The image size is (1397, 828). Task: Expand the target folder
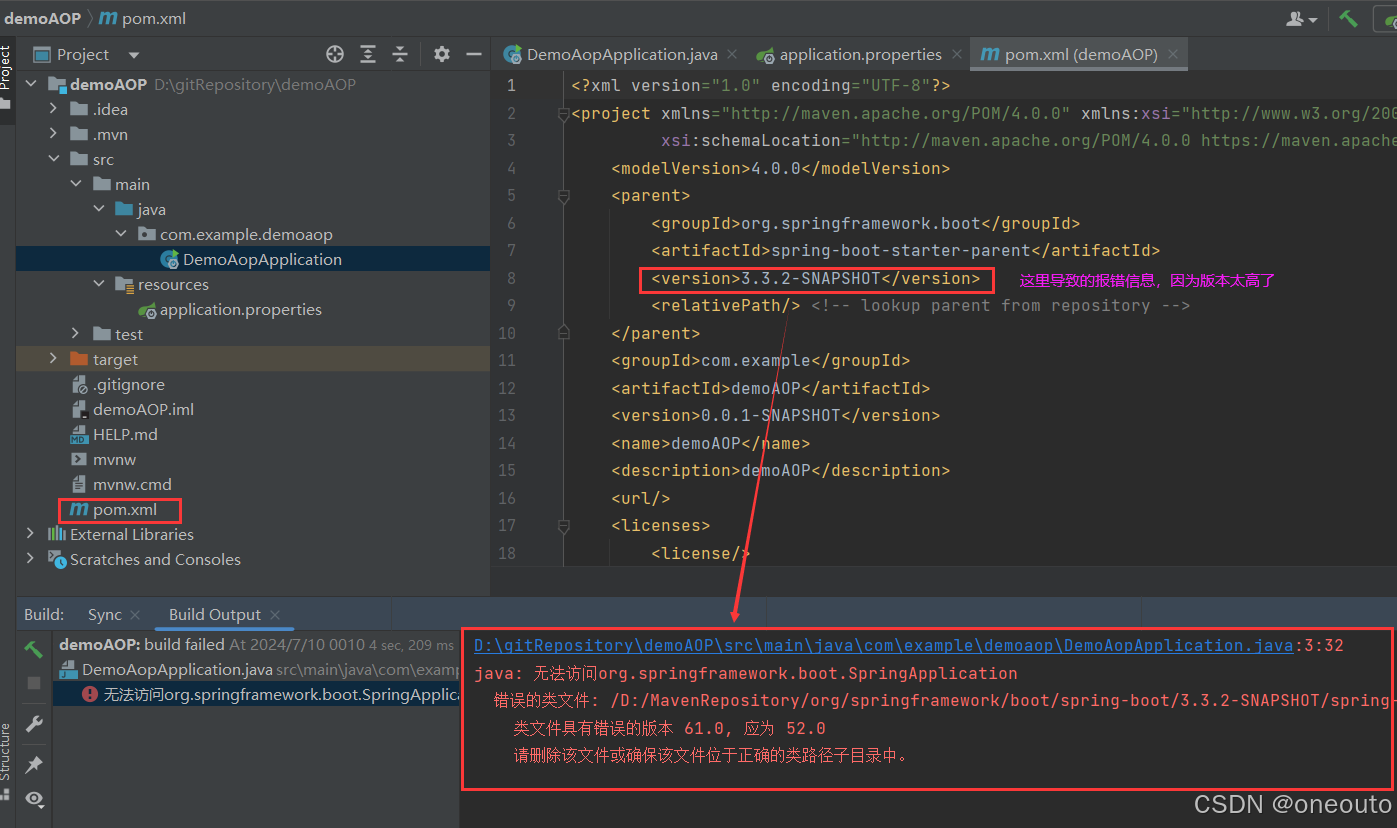pyautogui.click(x=52, y=358)
